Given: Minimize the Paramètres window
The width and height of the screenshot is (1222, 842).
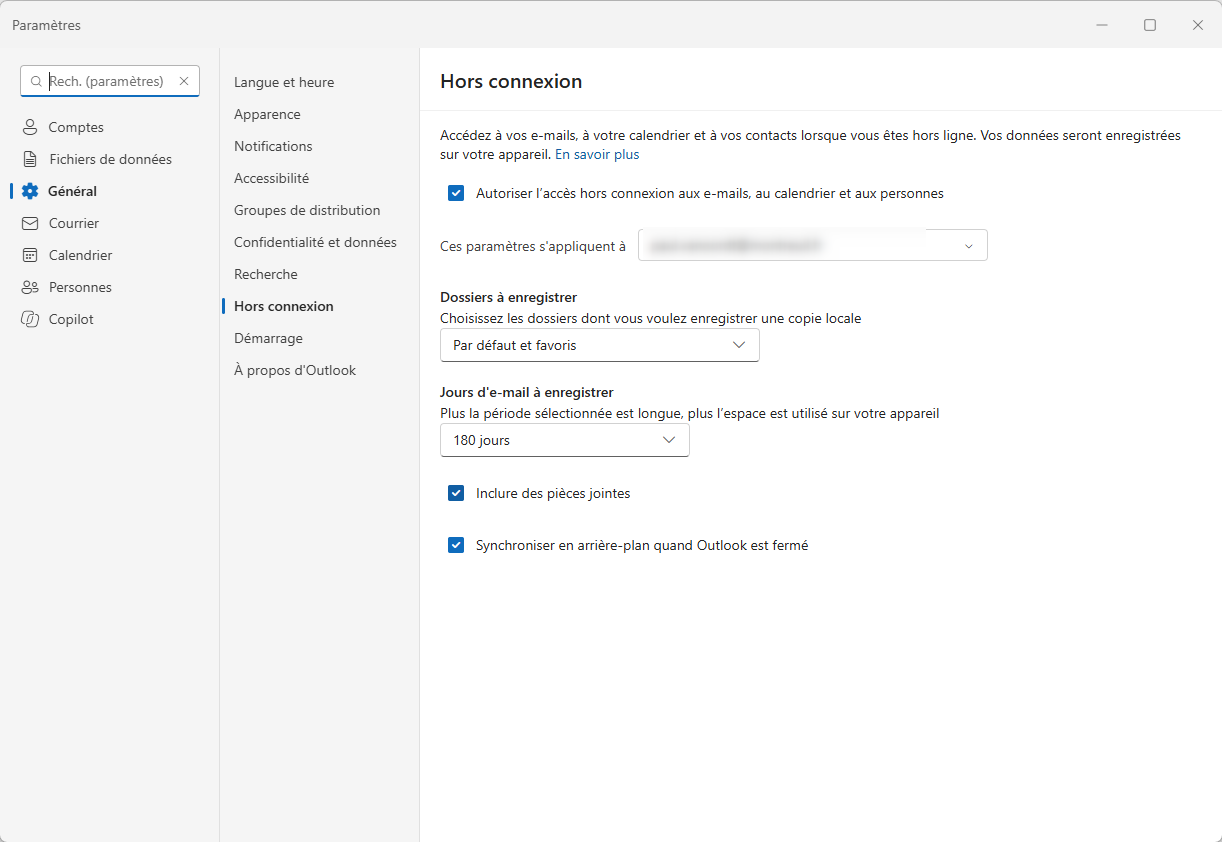Looking at the screenshot, I should [x=1102, y=25].
